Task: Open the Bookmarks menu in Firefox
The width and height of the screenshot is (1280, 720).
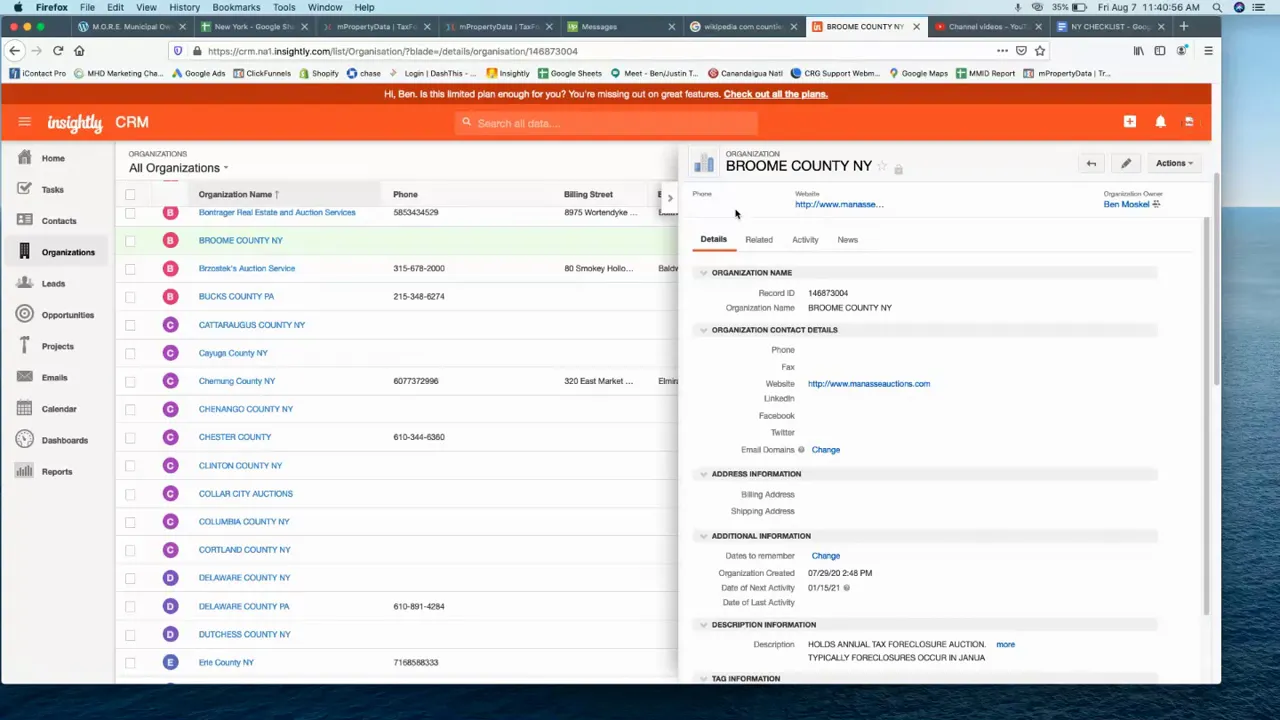Action: point(236,7)
